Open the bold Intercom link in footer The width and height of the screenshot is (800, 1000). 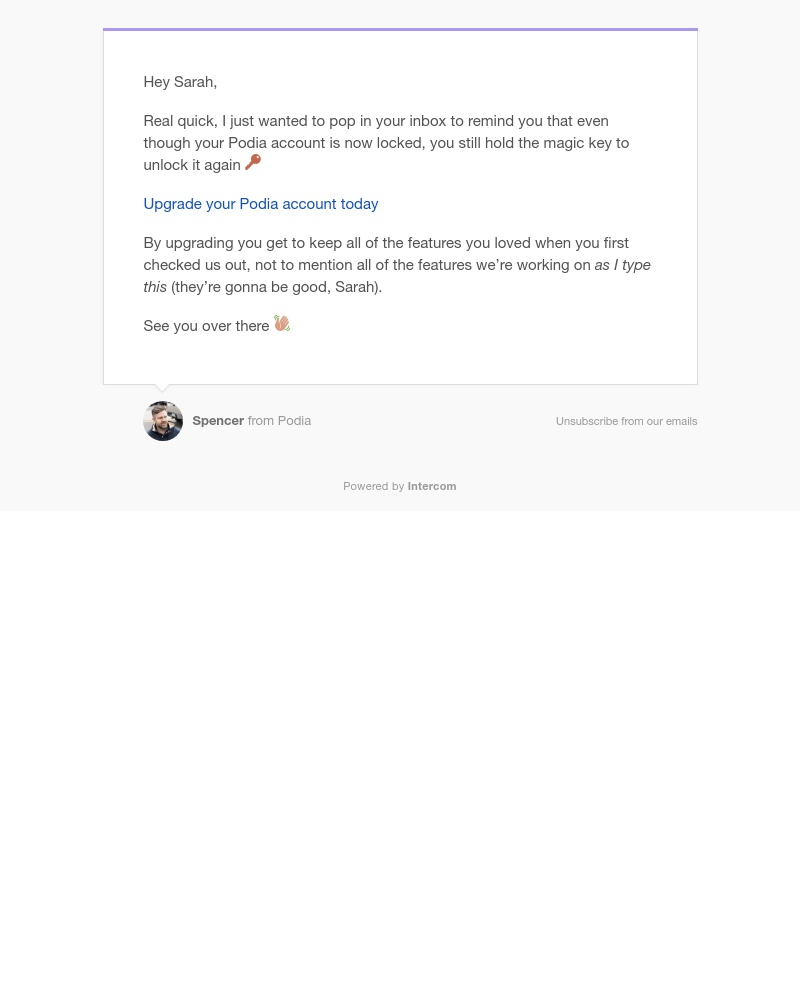pyautogui.click(x=432, y=486)
